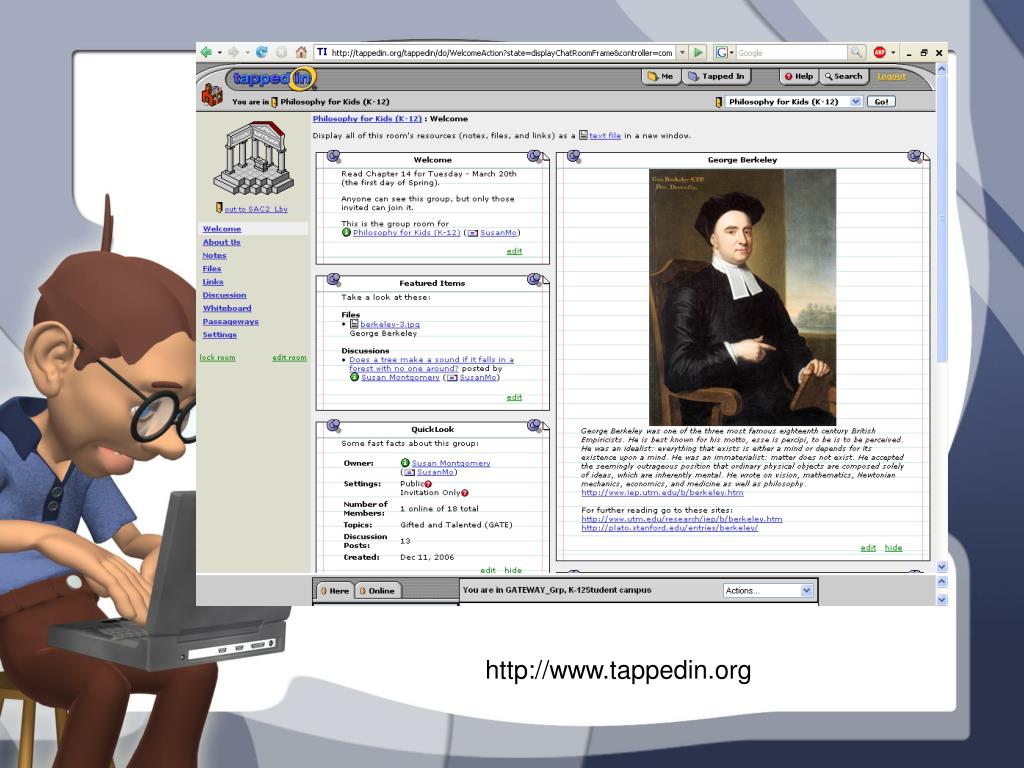Viewport: 1024px width, 768px height.
Task: Click the Google search engine icon
Action: pos(721,52)
